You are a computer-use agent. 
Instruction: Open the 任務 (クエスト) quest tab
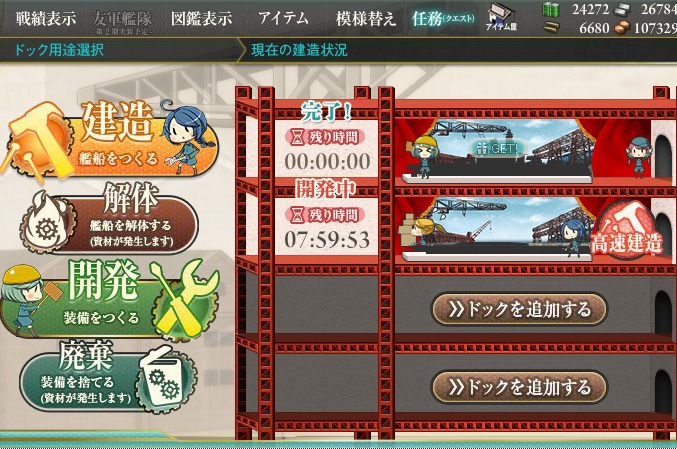click(443, 19)
